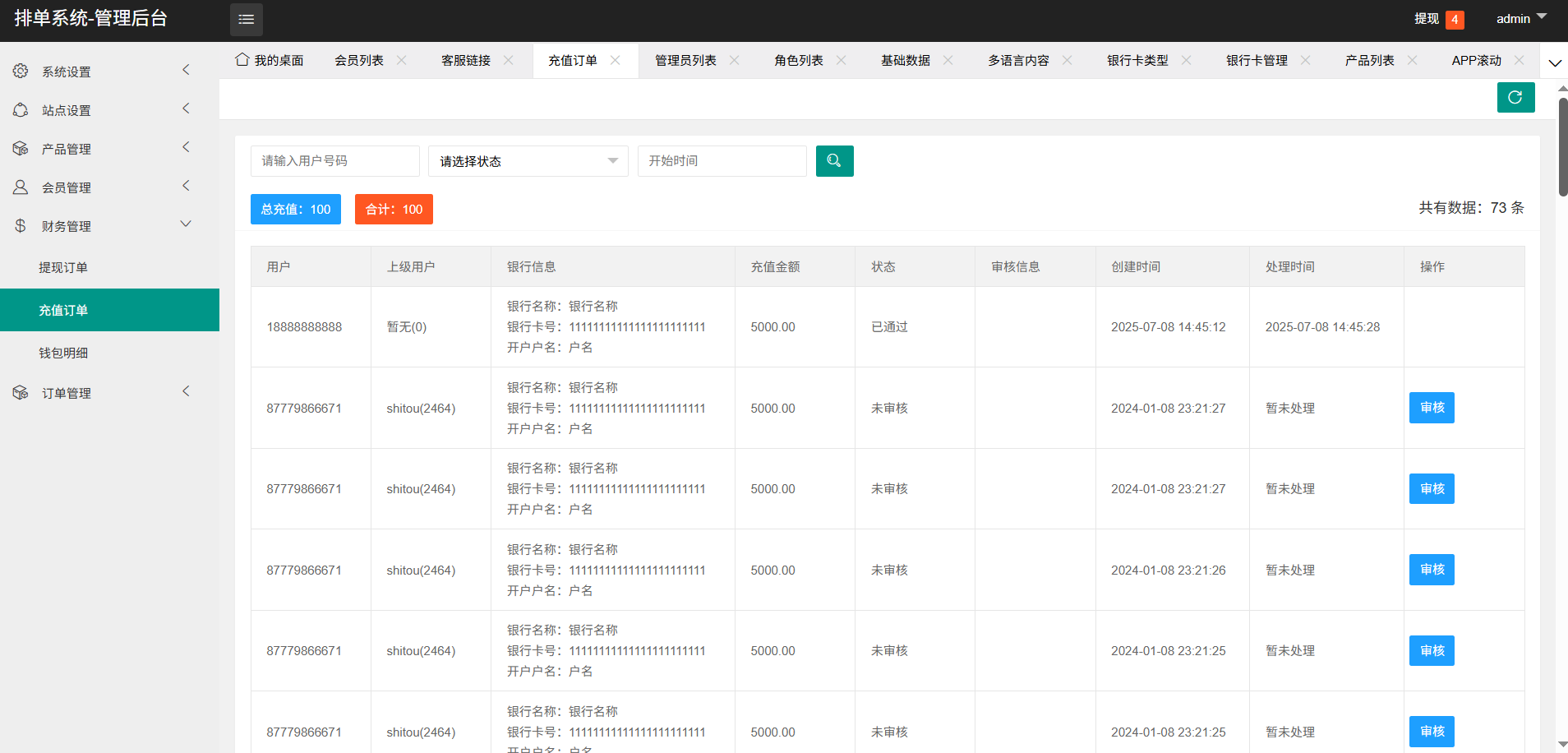The width and height of the screenshot is (1568, 753).
Task: Close the 管理员列表 tab
Action: pos(735,60)
